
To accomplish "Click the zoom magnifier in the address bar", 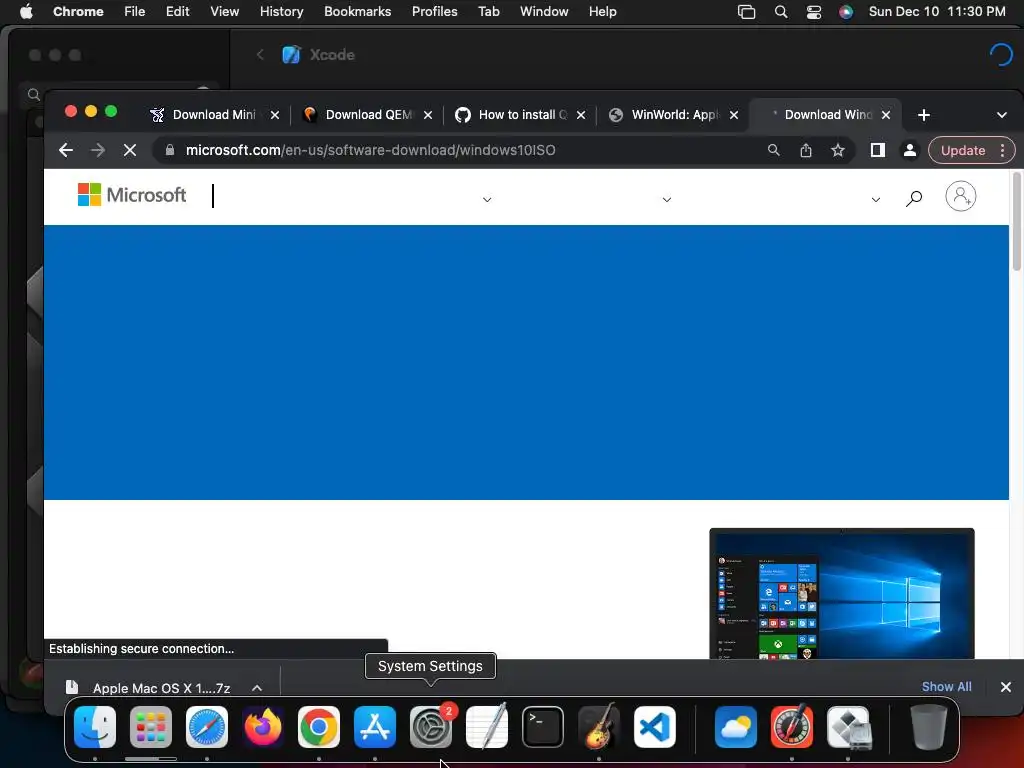I will [x=774, y=150].
